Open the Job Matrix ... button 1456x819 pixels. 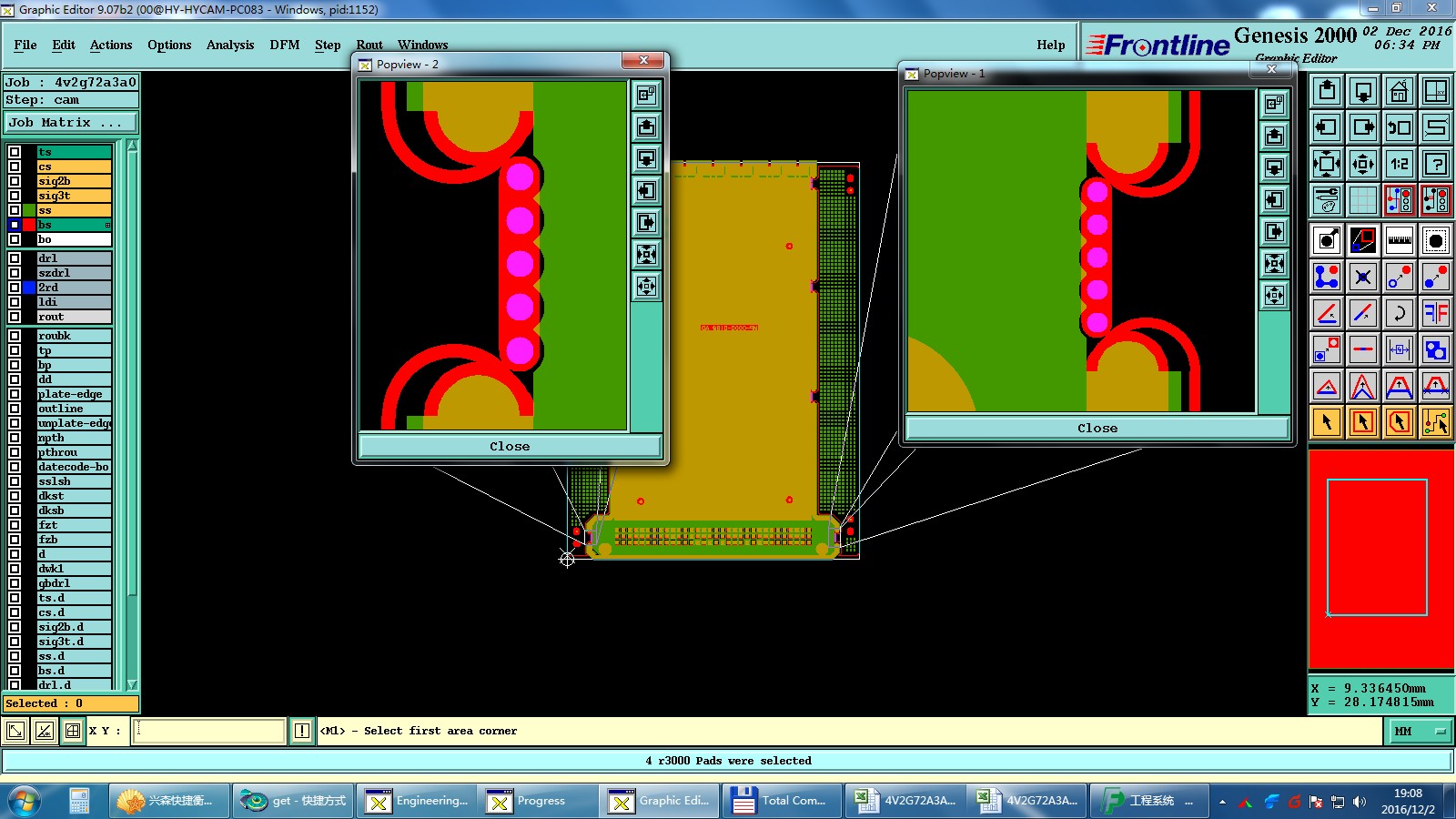tap(71, 122)
